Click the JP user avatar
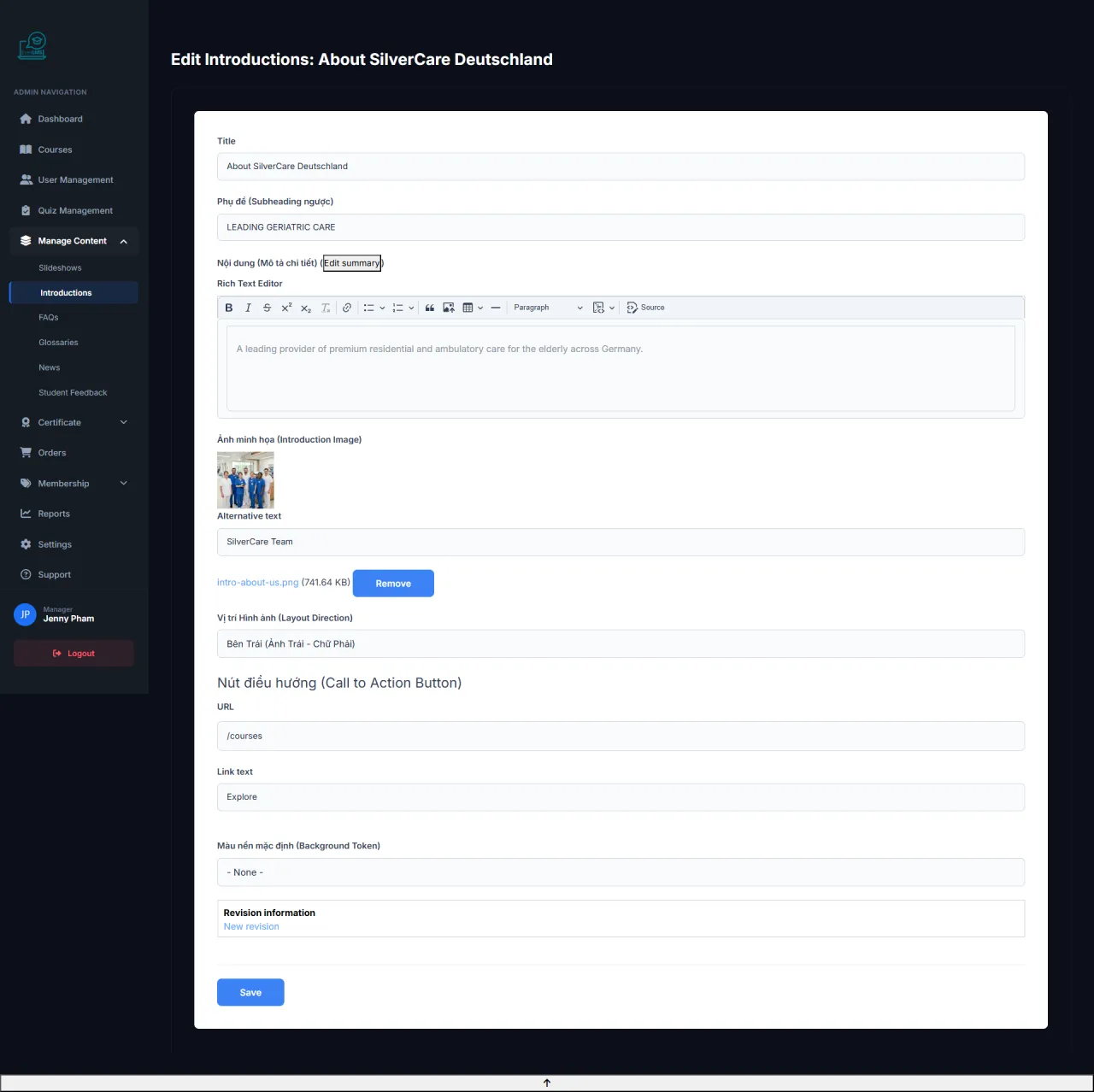 (25, 614)
